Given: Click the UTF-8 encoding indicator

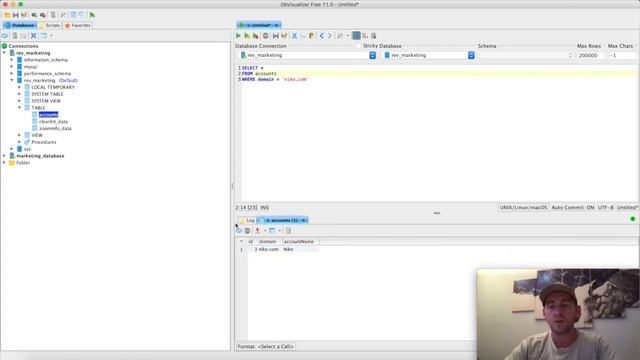Looking at the screenshot, I should [x=605, y=208].
